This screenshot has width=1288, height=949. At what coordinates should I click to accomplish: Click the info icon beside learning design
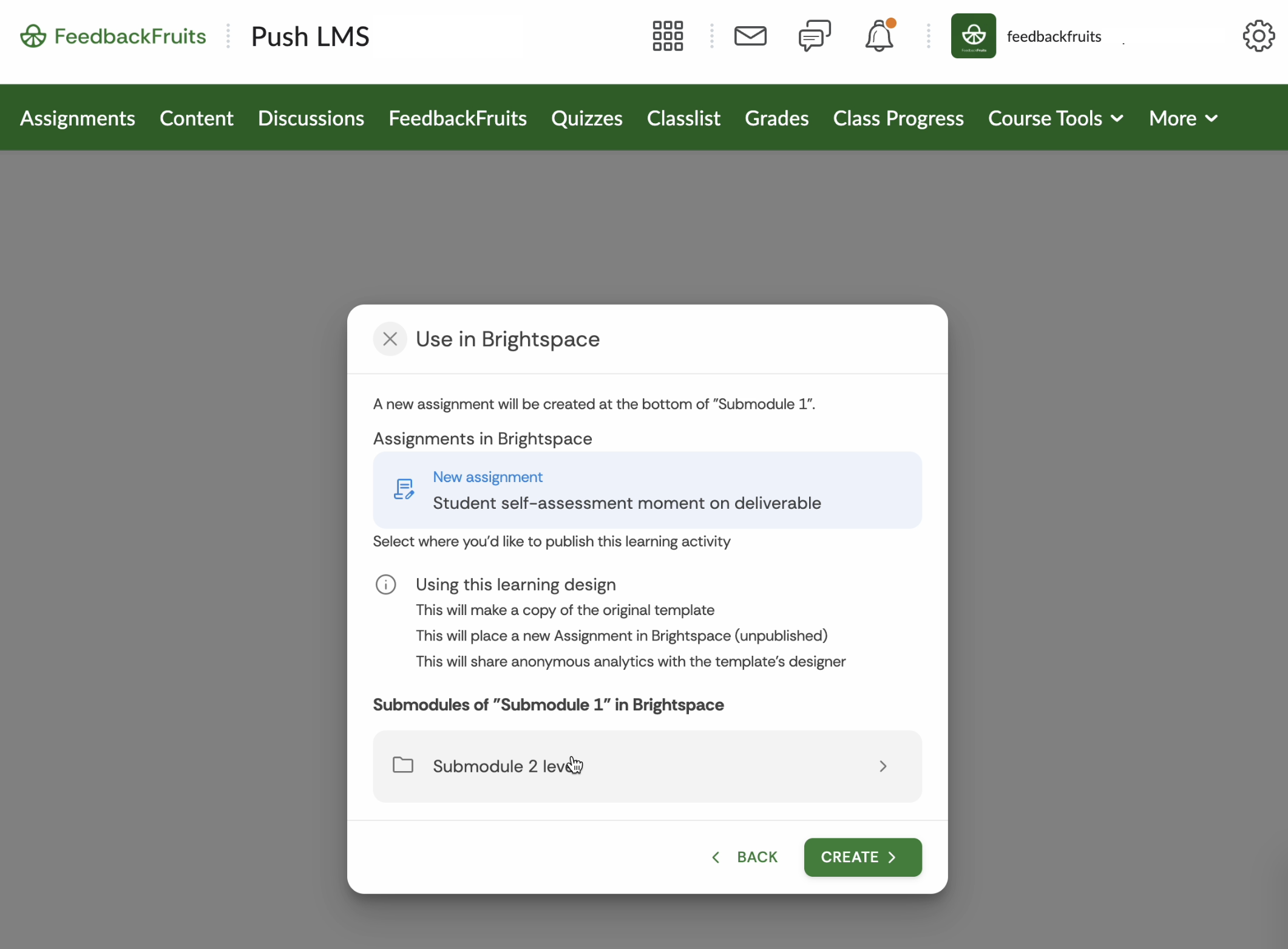click(x=385, y=585)
